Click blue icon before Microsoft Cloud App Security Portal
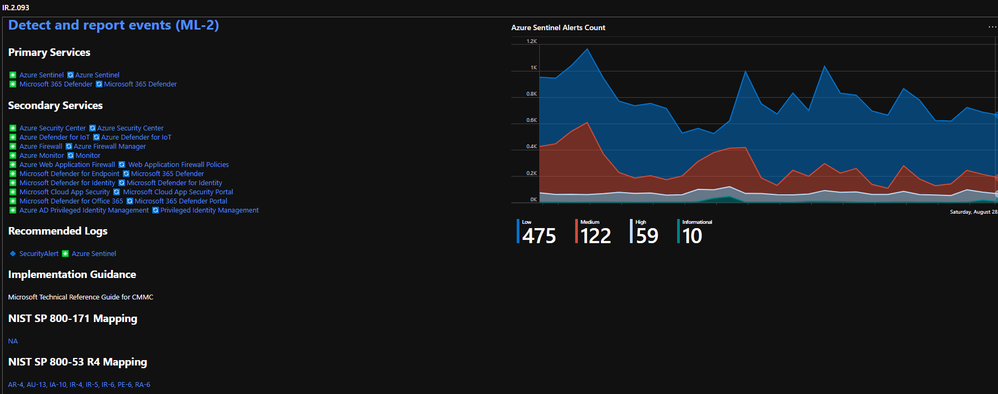 click(x=116, y=192)
